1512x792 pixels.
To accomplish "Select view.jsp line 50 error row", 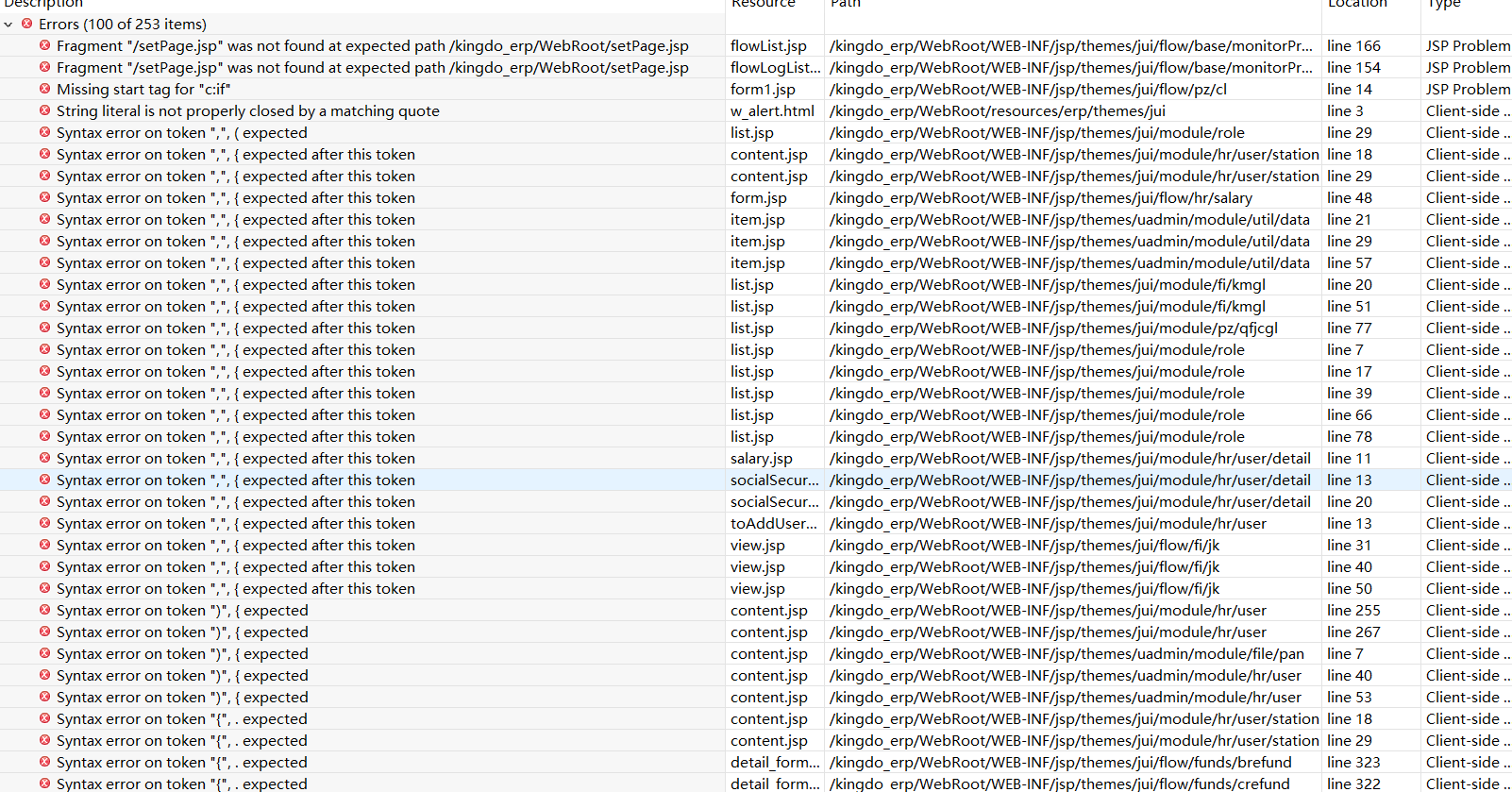I will point(755,588).
